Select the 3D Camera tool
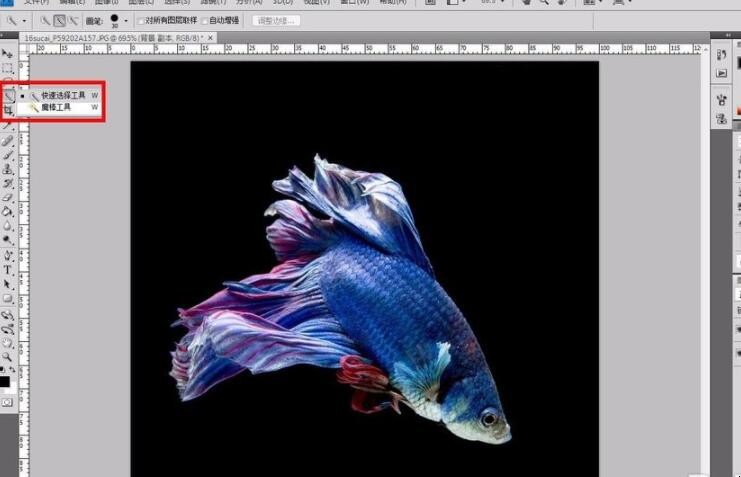 (x=8, y=329)
